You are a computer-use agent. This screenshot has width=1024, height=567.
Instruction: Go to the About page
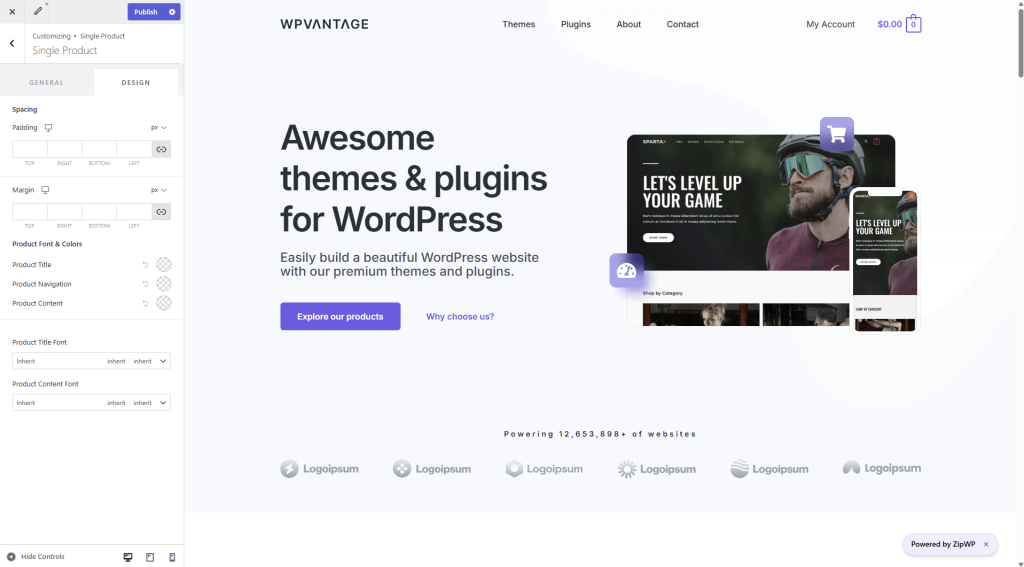coord(629,24)
